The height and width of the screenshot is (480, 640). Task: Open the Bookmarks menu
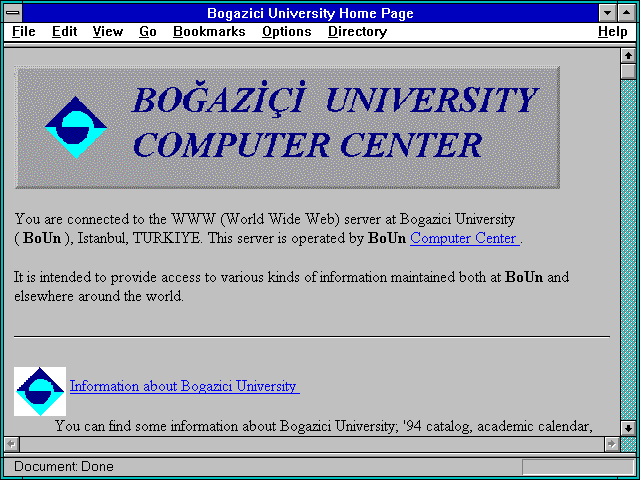tap(209, 32)
